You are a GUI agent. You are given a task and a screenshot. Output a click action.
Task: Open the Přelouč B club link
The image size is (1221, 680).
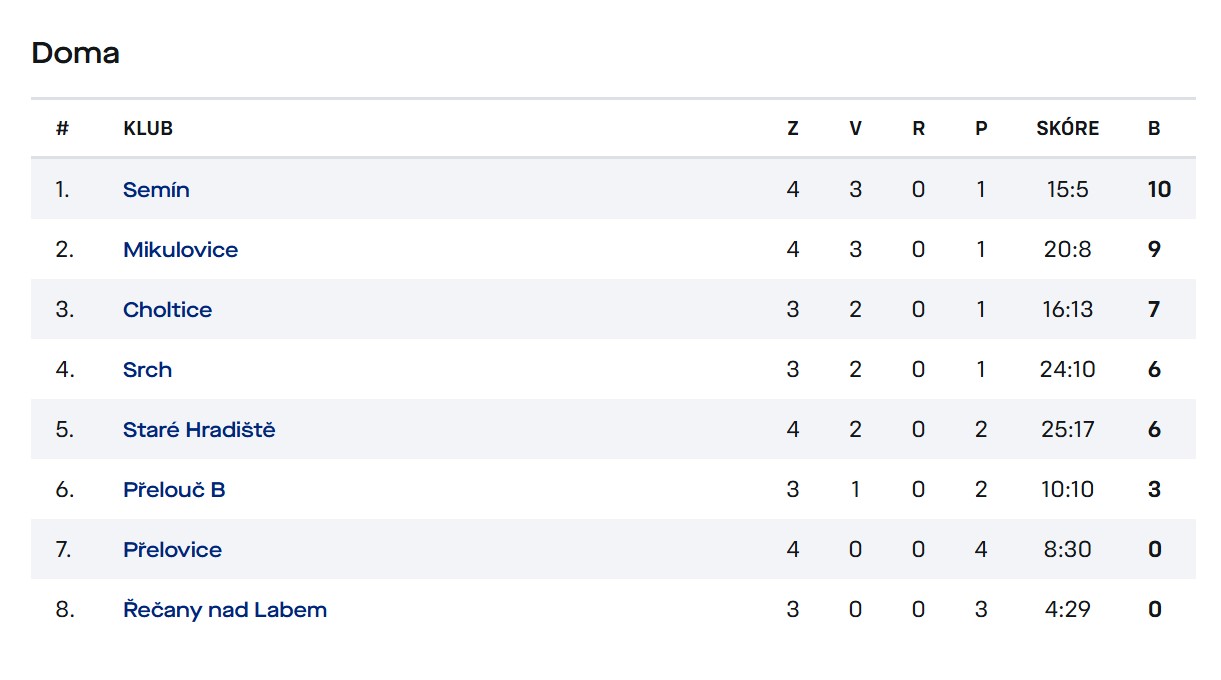coord(174,489)
